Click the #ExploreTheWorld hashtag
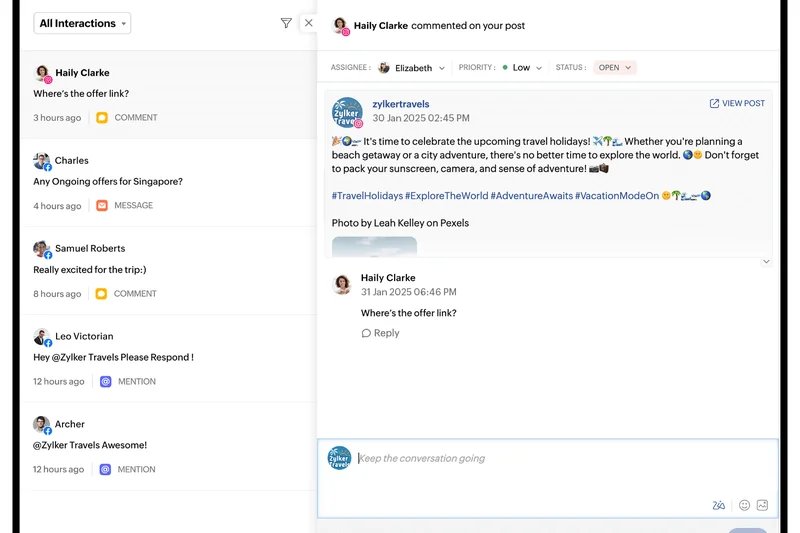This screenshot has height=533, width=800. click(446, 196)
